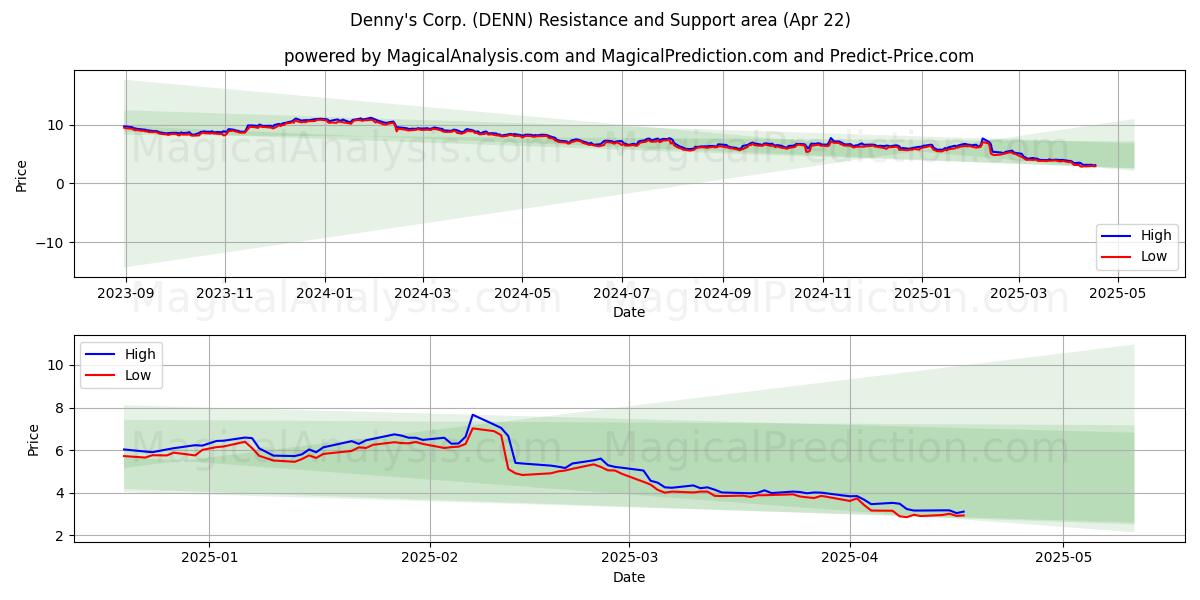Click the "2024-11" date tick on the top chart
This screenshot has width=1200, height=600.
click(822, 295)
